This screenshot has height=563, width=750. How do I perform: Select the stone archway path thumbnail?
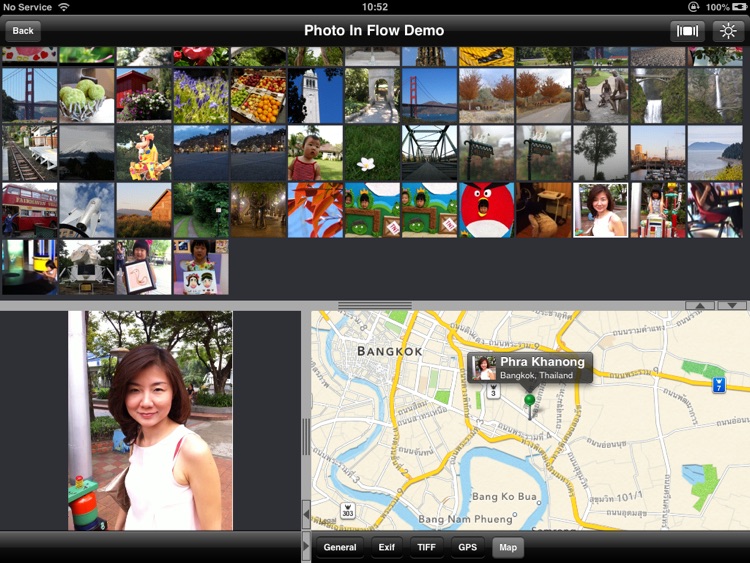tap(372, 96)
